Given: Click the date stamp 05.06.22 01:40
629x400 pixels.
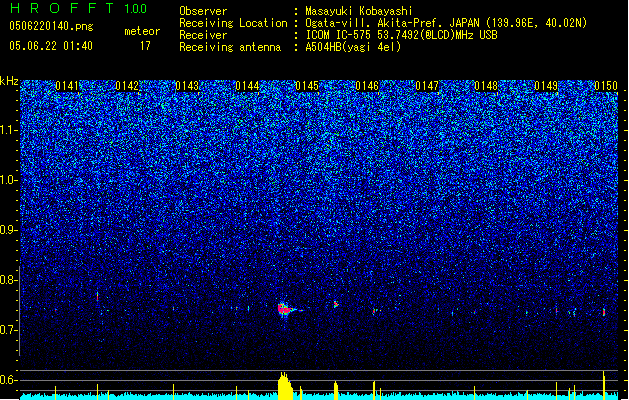Looking at the screenshot, I should pos(51,46).
